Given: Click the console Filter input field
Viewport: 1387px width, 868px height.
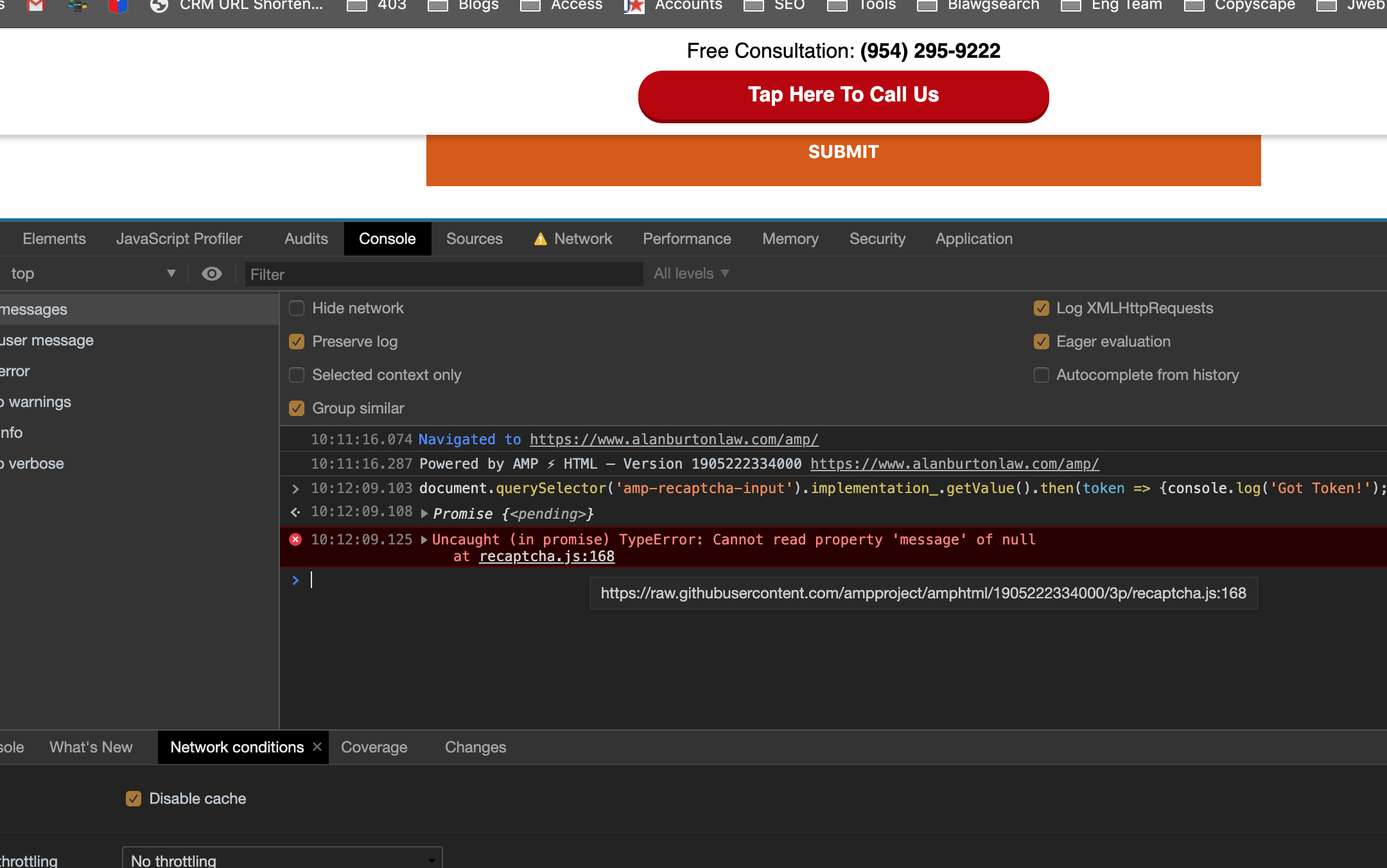Looking at the screenshot, I should click(x=443, y=275).
